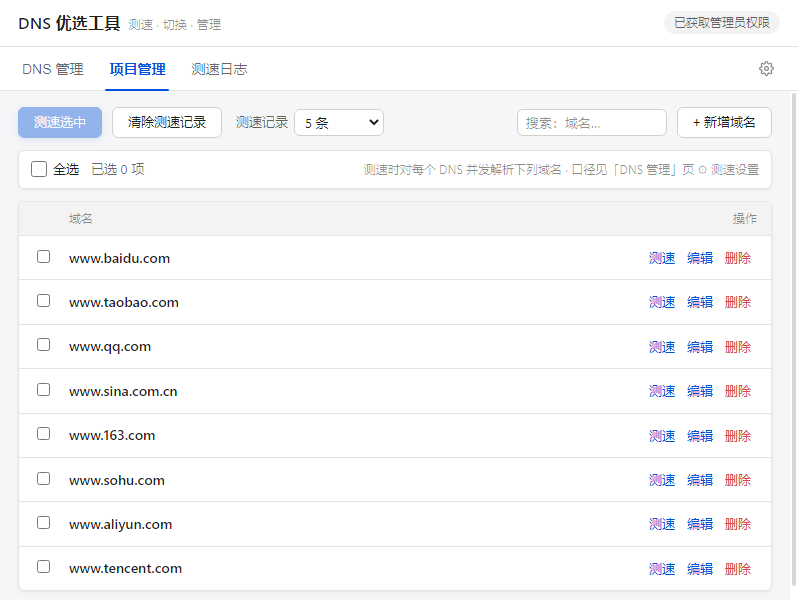The width and height of the screenshot is (798, 600).
Task: Click 编辑 for www.sina.com.cn
Action: coord(700,391)
